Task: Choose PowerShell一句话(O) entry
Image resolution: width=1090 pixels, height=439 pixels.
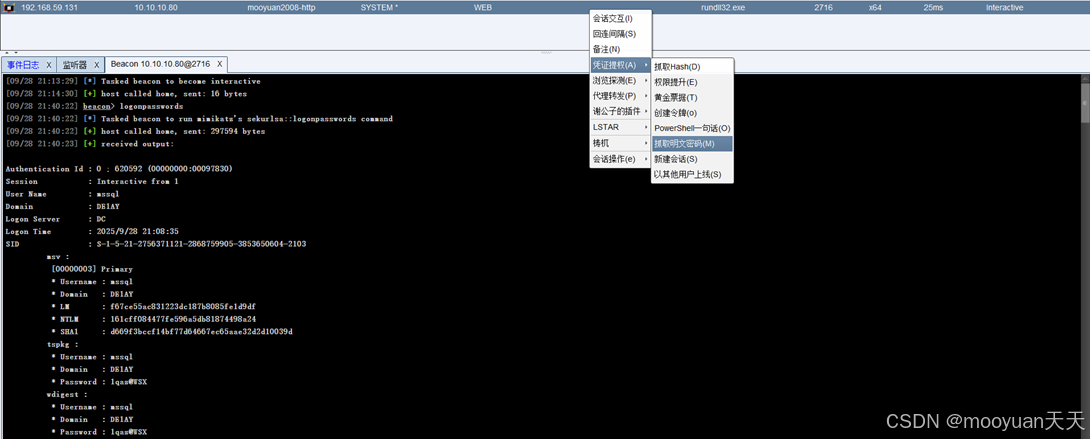Action: coord(692,129)
